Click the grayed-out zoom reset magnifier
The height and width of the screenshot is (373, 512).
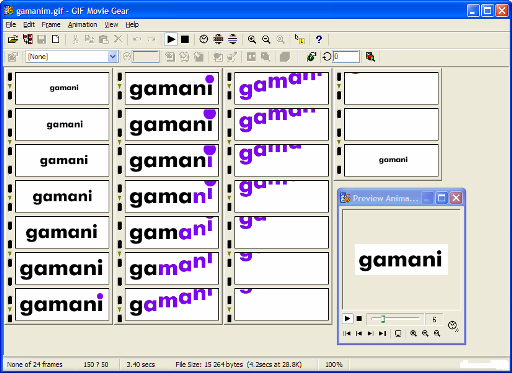[280, 39]
